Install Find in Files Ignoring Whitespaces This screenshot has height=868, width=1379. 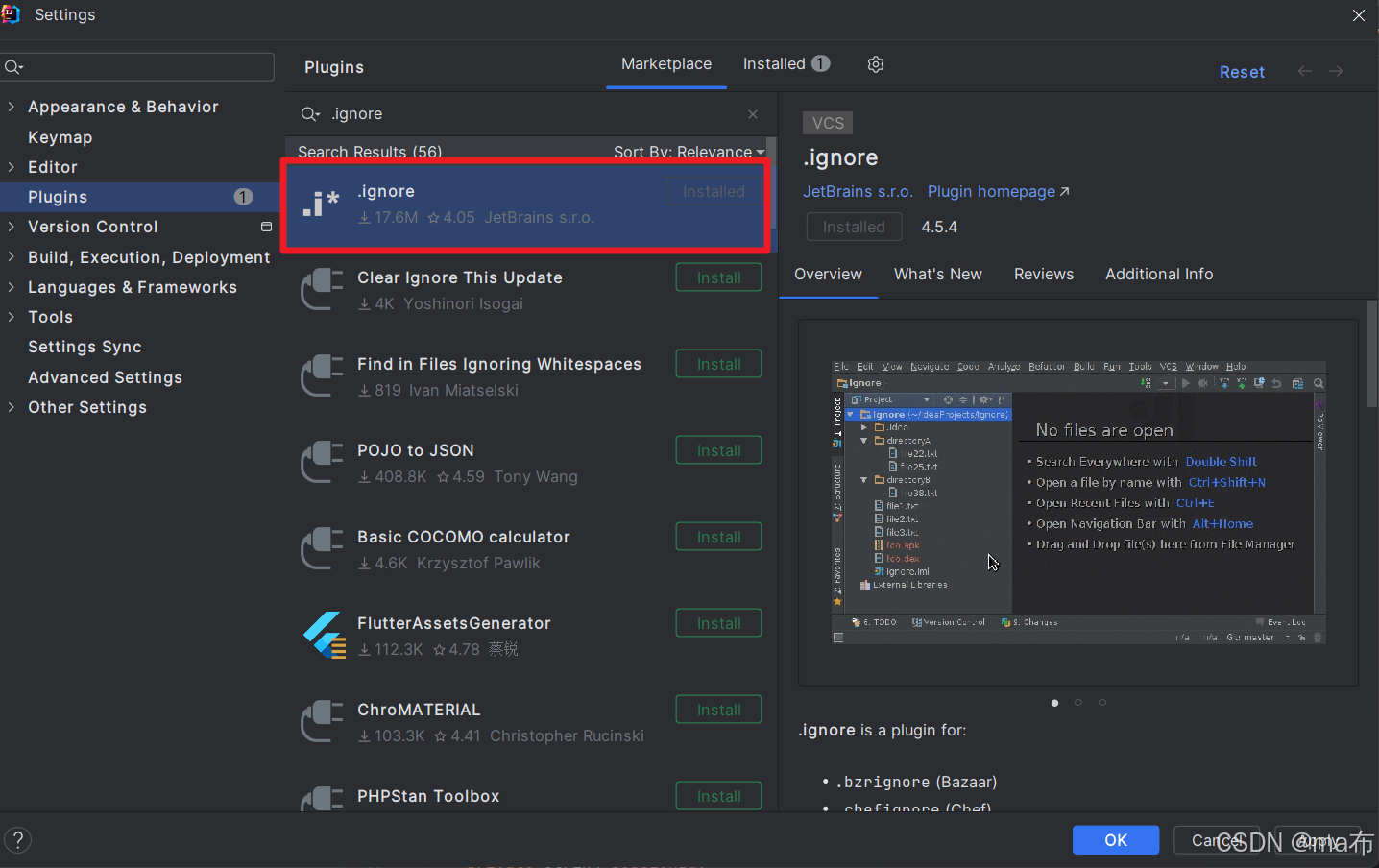point(718,364)
